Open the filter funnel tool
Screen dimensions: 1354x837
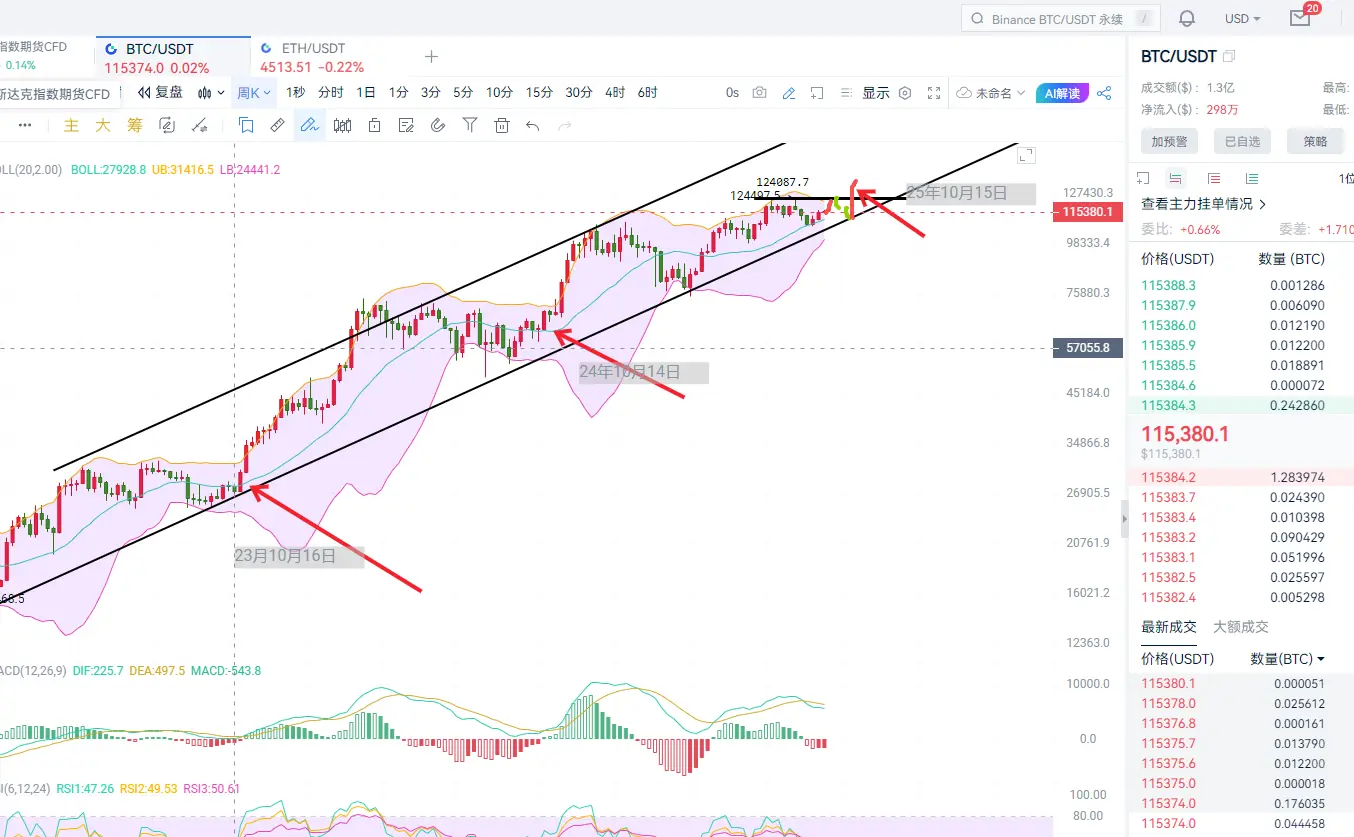(470, 125)
